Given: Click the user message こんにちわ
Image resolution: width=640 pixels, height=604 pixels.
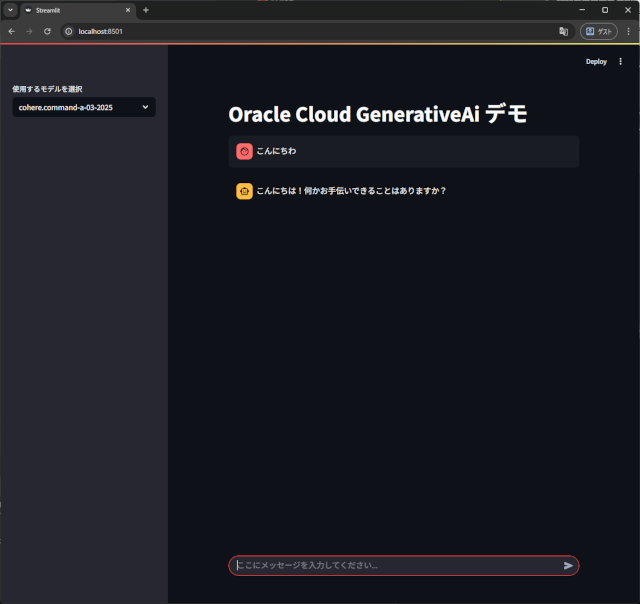Looking at the screenshot, I should click(x=276, y=151).
